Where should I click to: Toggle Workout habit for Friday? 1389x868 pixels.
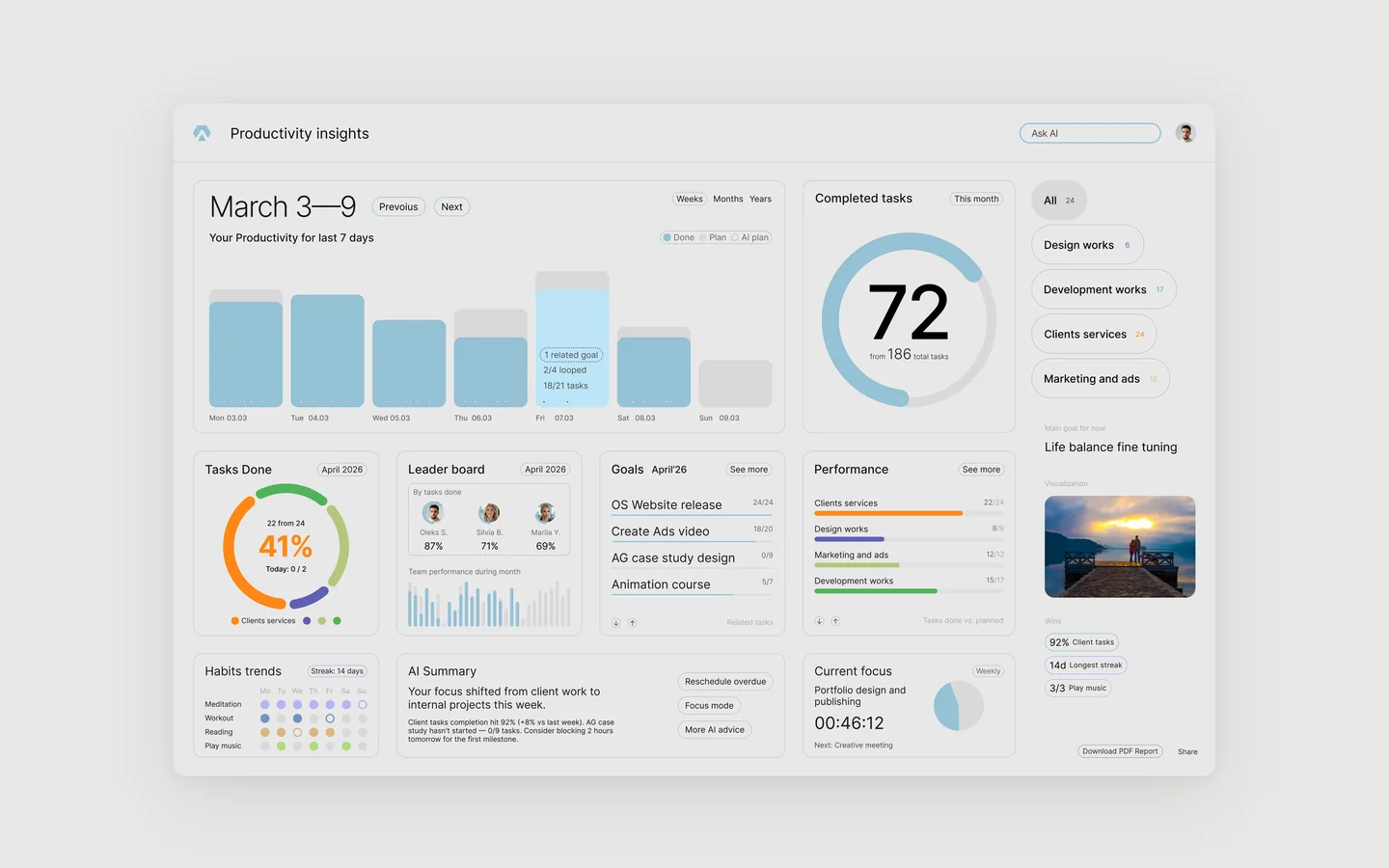[330, 719]
